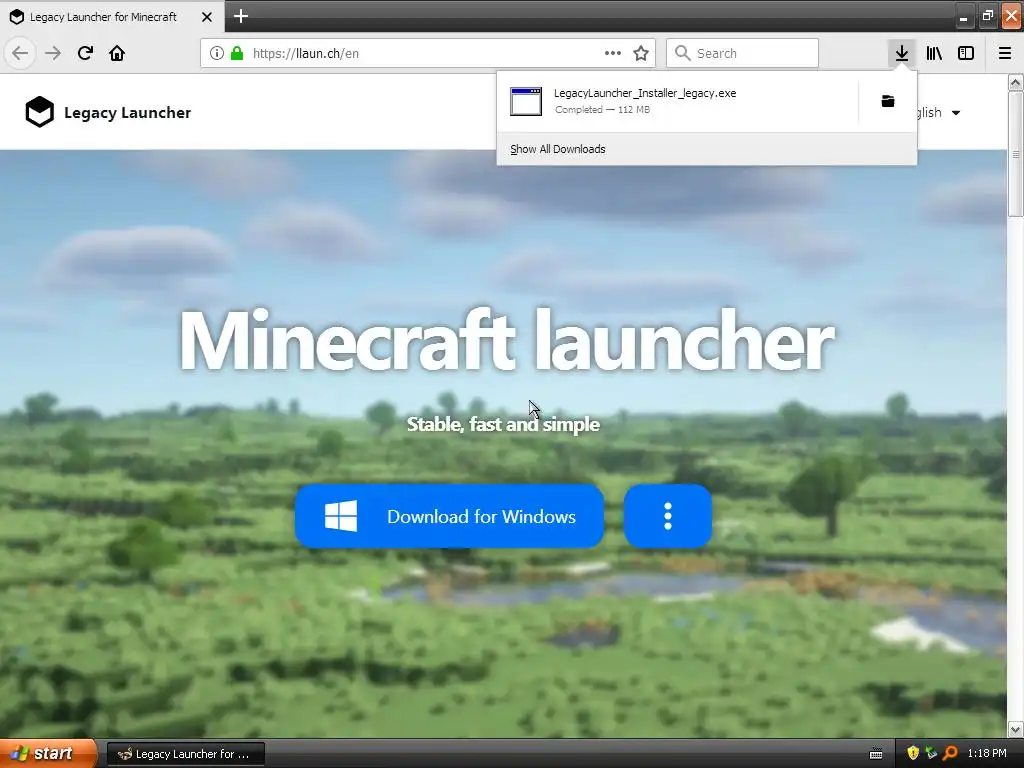
Task: Click the Legacy Launcher site title
Action: (127, 112)
